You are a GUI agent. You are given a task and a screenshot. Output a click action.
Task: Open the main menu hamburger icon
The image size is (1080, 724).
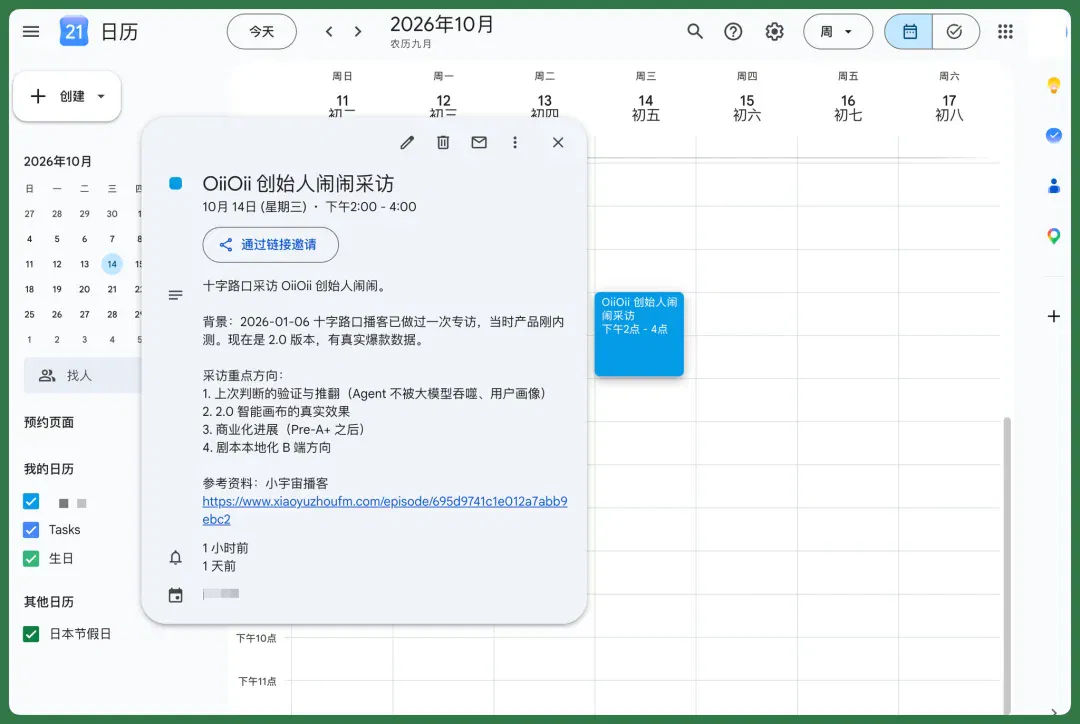pyautogui.click(x=31, y=32)
